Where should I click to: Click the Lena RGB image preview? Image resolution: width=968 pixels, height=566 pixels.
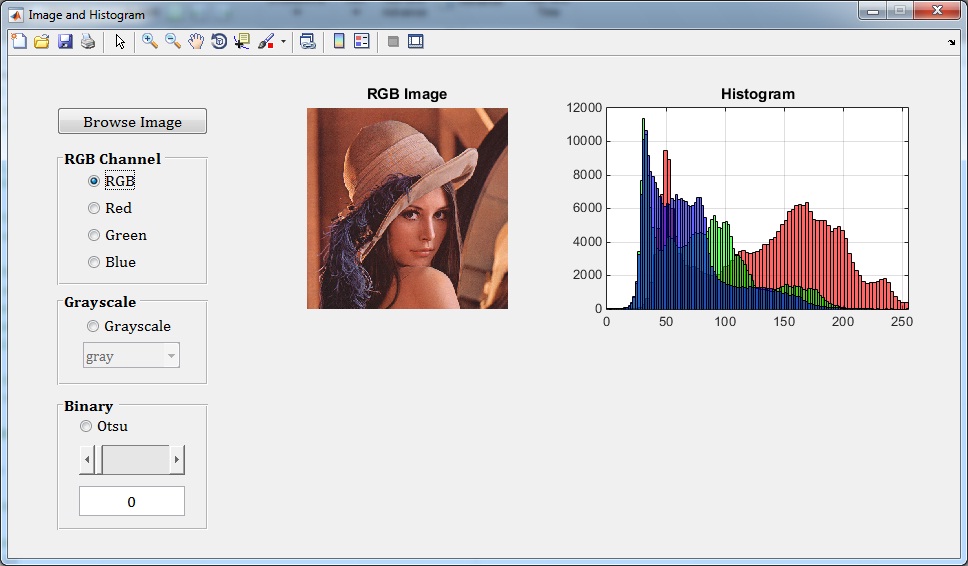click(x=407, y=208)
